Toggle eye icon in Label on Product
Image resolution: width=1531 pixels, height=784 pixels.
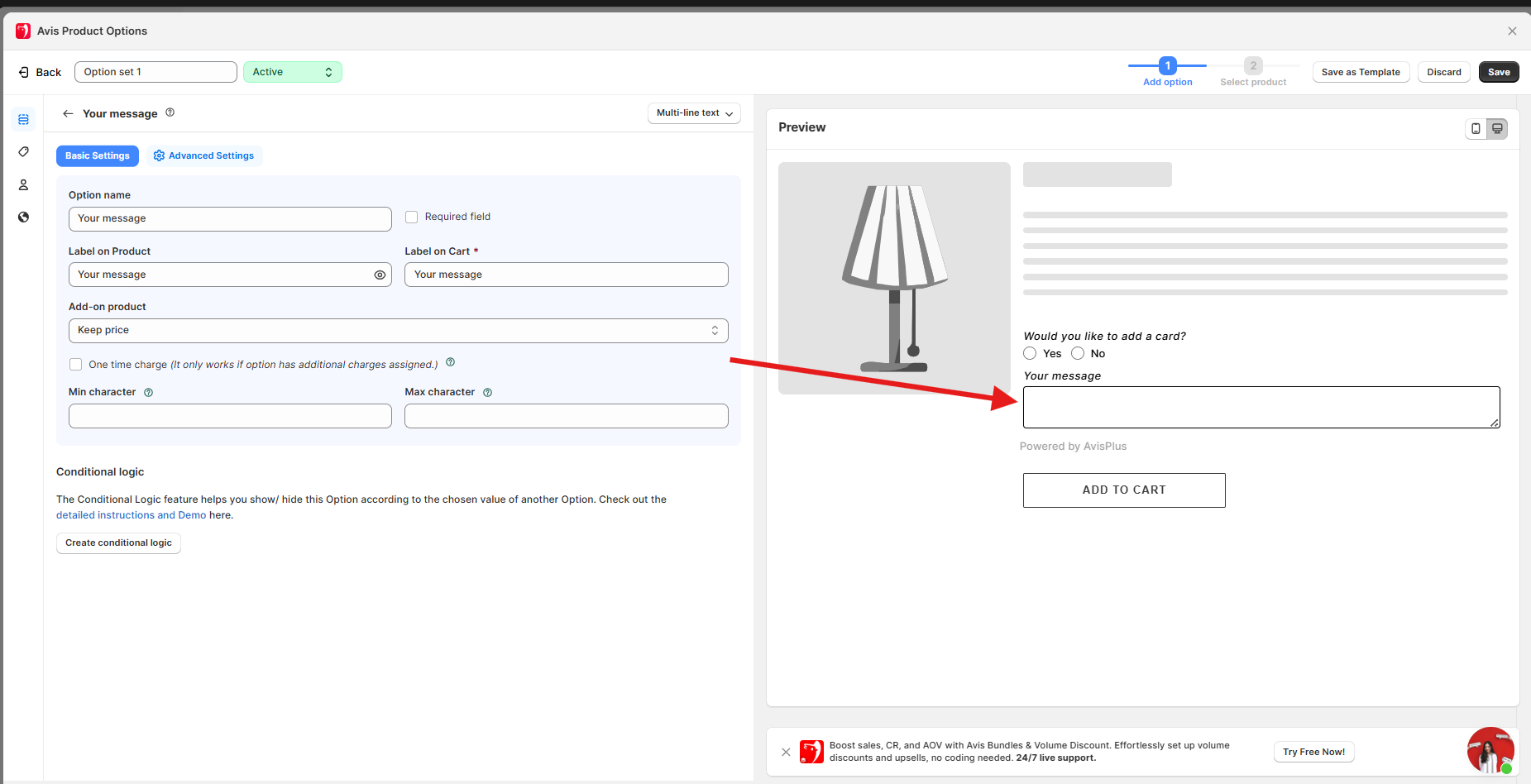(x=380, y=275)
